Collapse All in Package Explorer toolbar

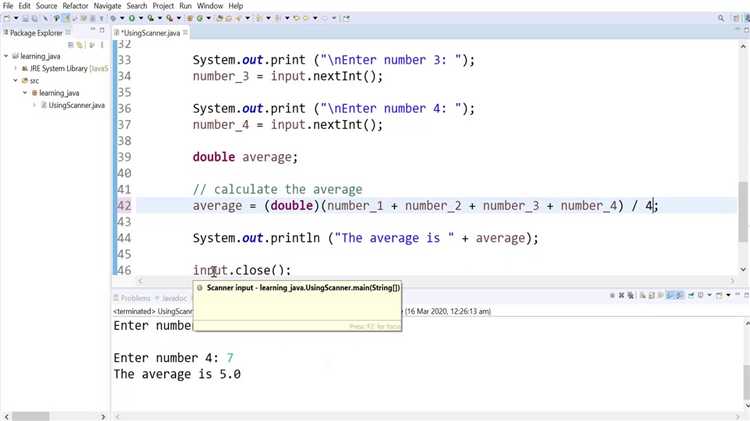[71, 44]
